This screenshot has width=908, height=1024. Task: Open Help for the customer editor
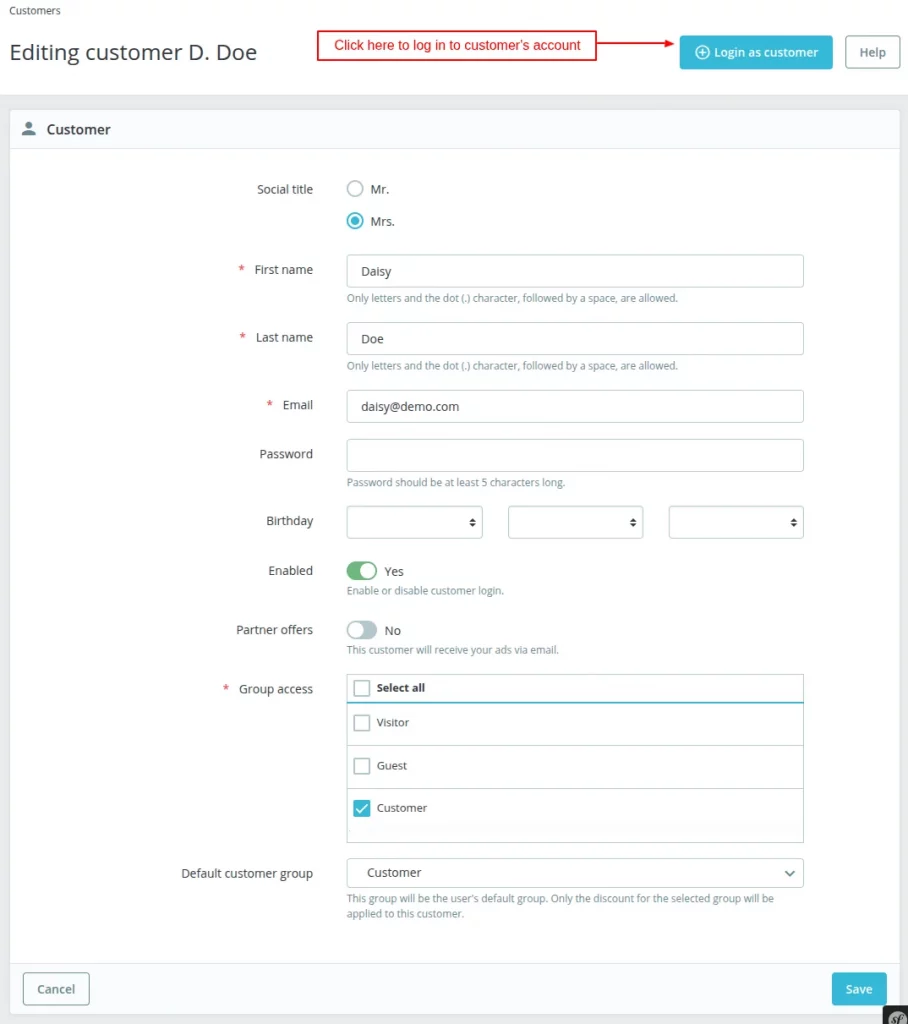pos(872,52)
